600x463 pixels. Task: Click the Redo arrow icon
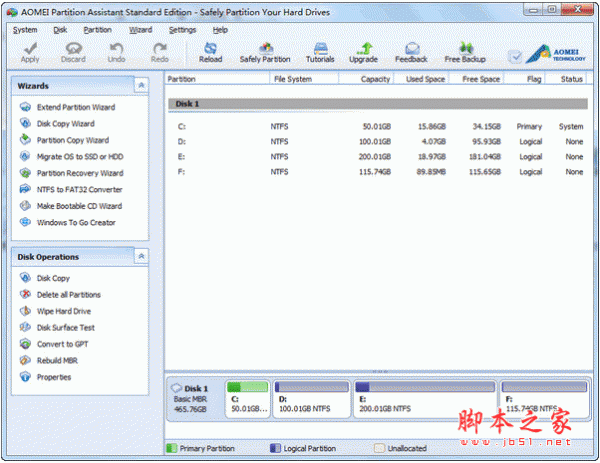coord(160,49)
